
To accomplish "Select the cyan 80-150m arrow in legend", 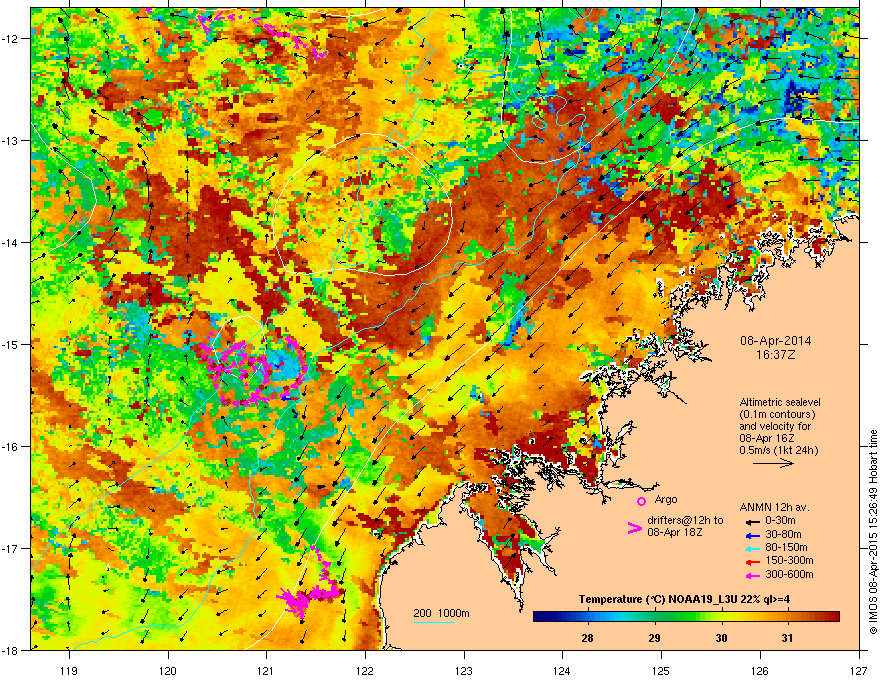I will click(x=753, y=548).
